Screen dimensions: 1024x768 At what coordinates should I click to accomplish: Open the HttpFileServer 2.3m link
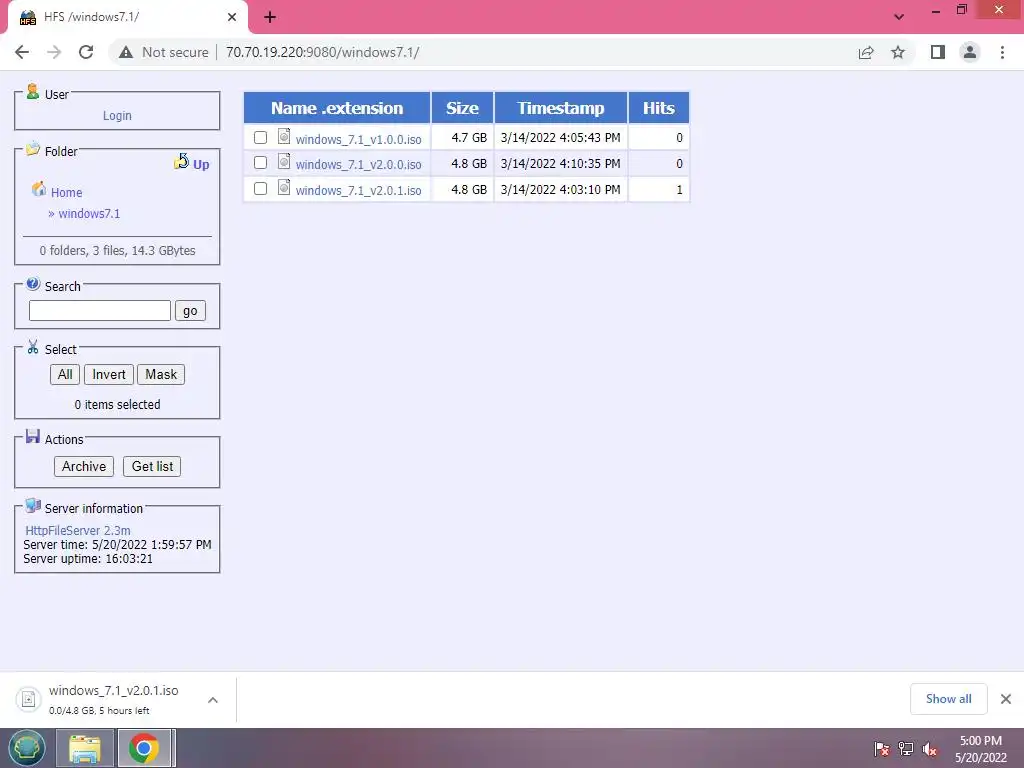click(78, 530)
